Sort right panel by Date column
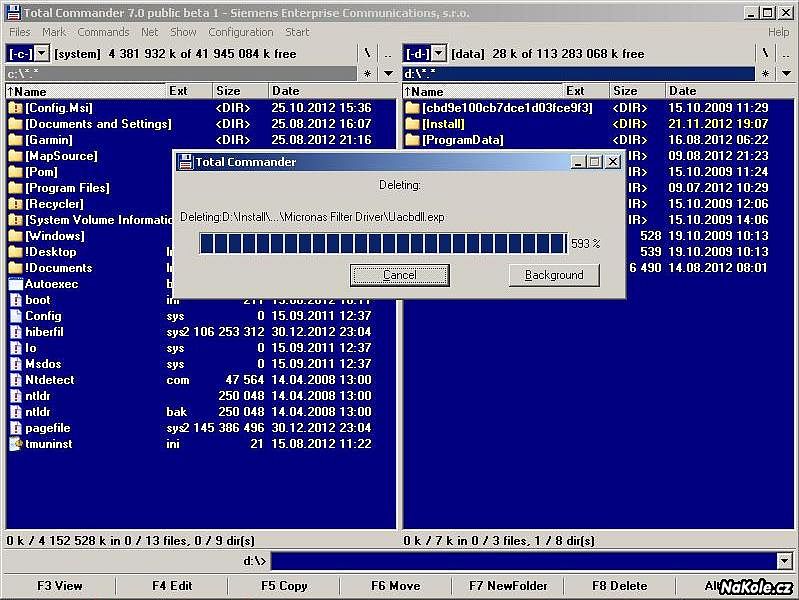799x600 pixels. tap(730, 91)
